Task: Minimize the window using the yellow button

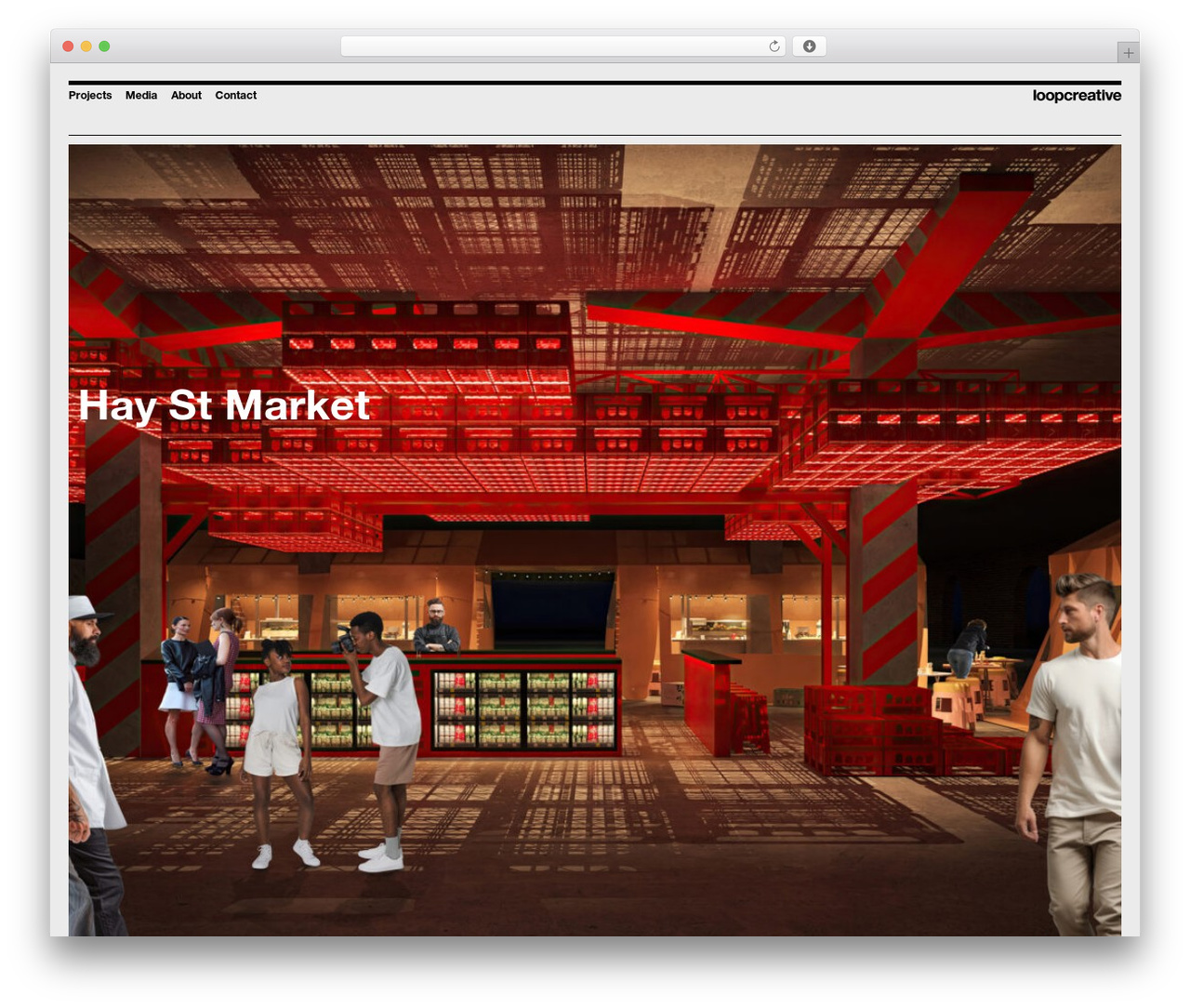Action: tap(86, 46)
